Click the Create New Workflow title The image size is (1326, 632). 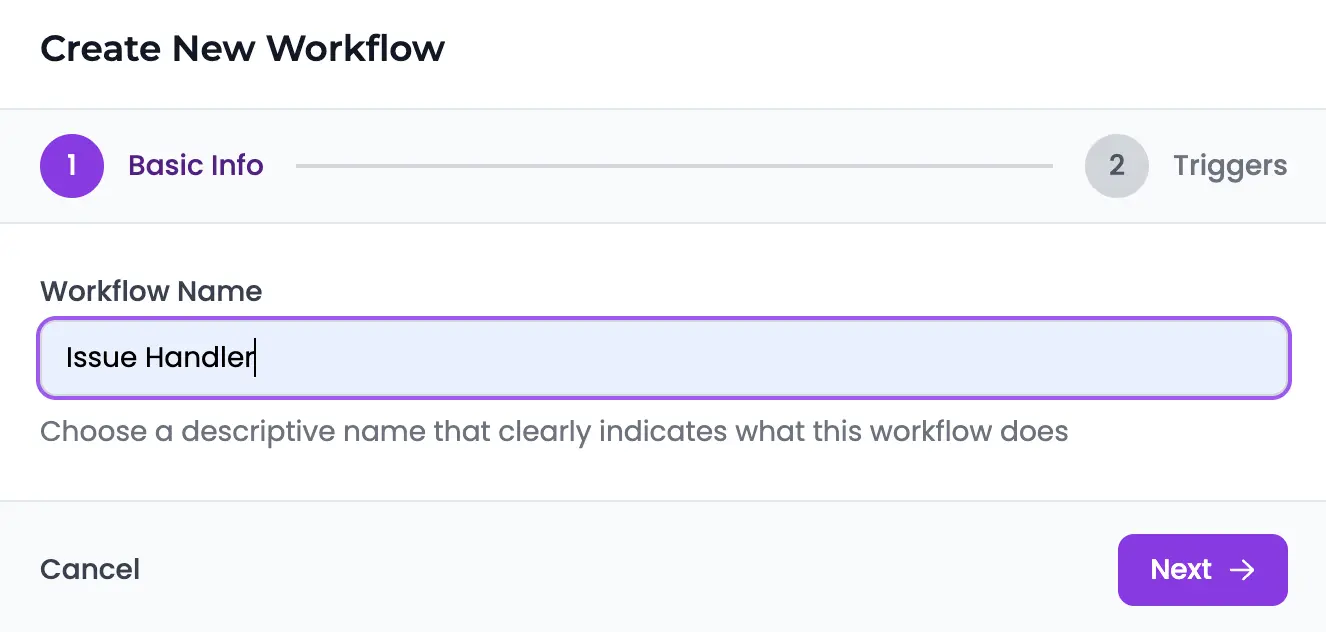(x=243, y=48)
